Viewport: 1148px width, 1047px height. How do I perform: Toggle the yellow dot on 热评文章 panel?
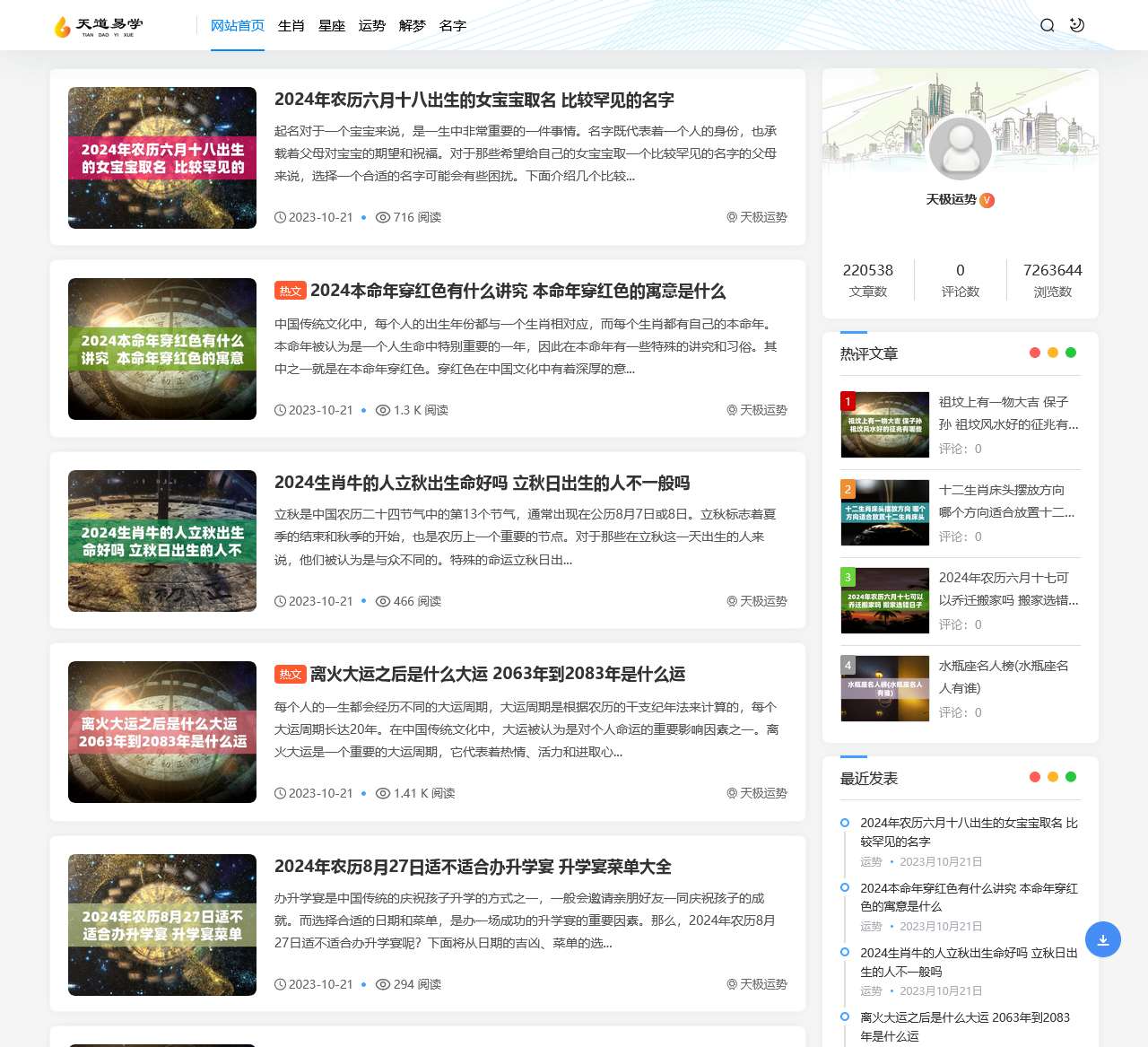click(1053, 353)
